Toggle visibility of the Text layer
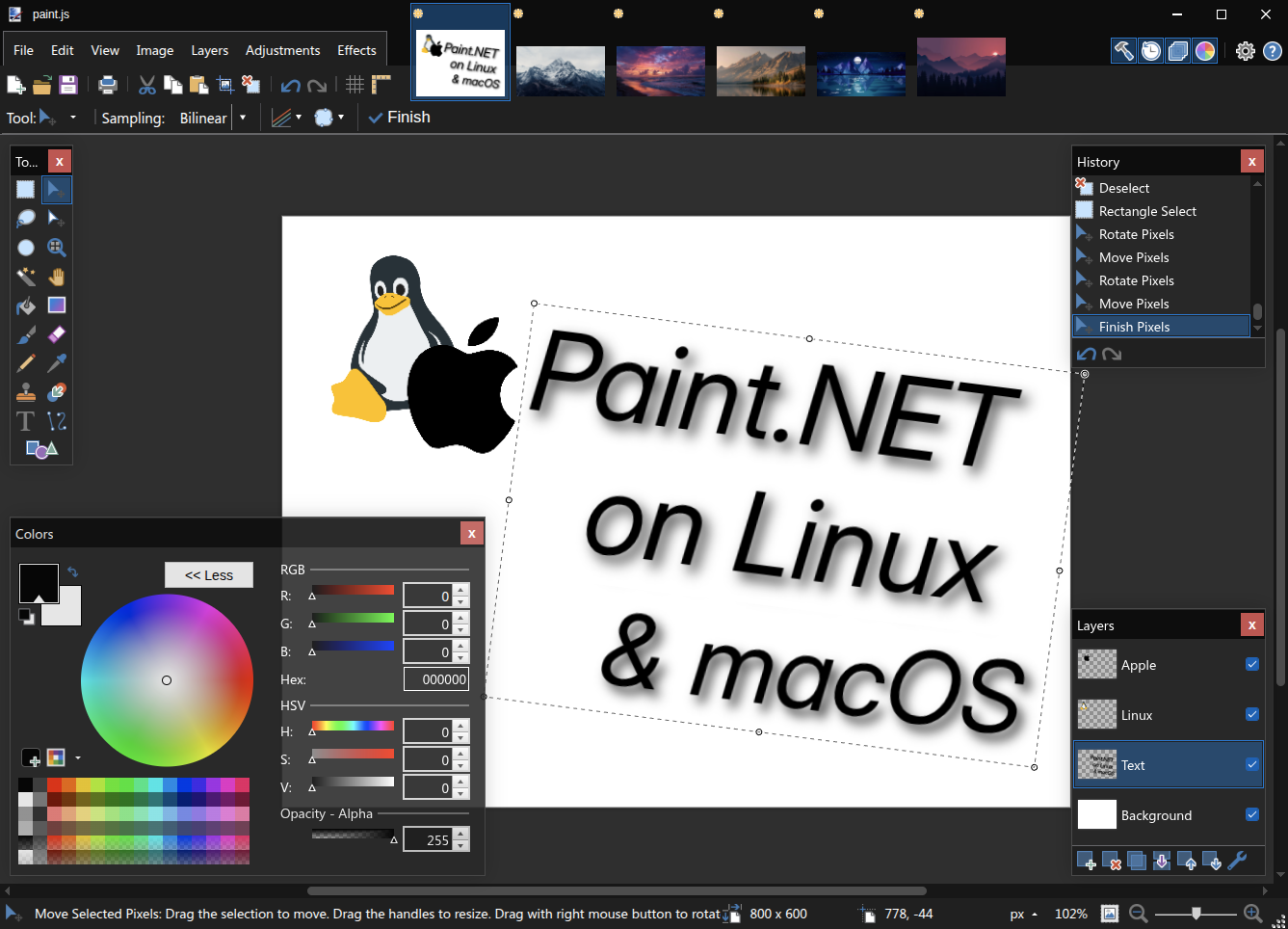This screenshot has width=1288, height=929. pos(1252,764)
